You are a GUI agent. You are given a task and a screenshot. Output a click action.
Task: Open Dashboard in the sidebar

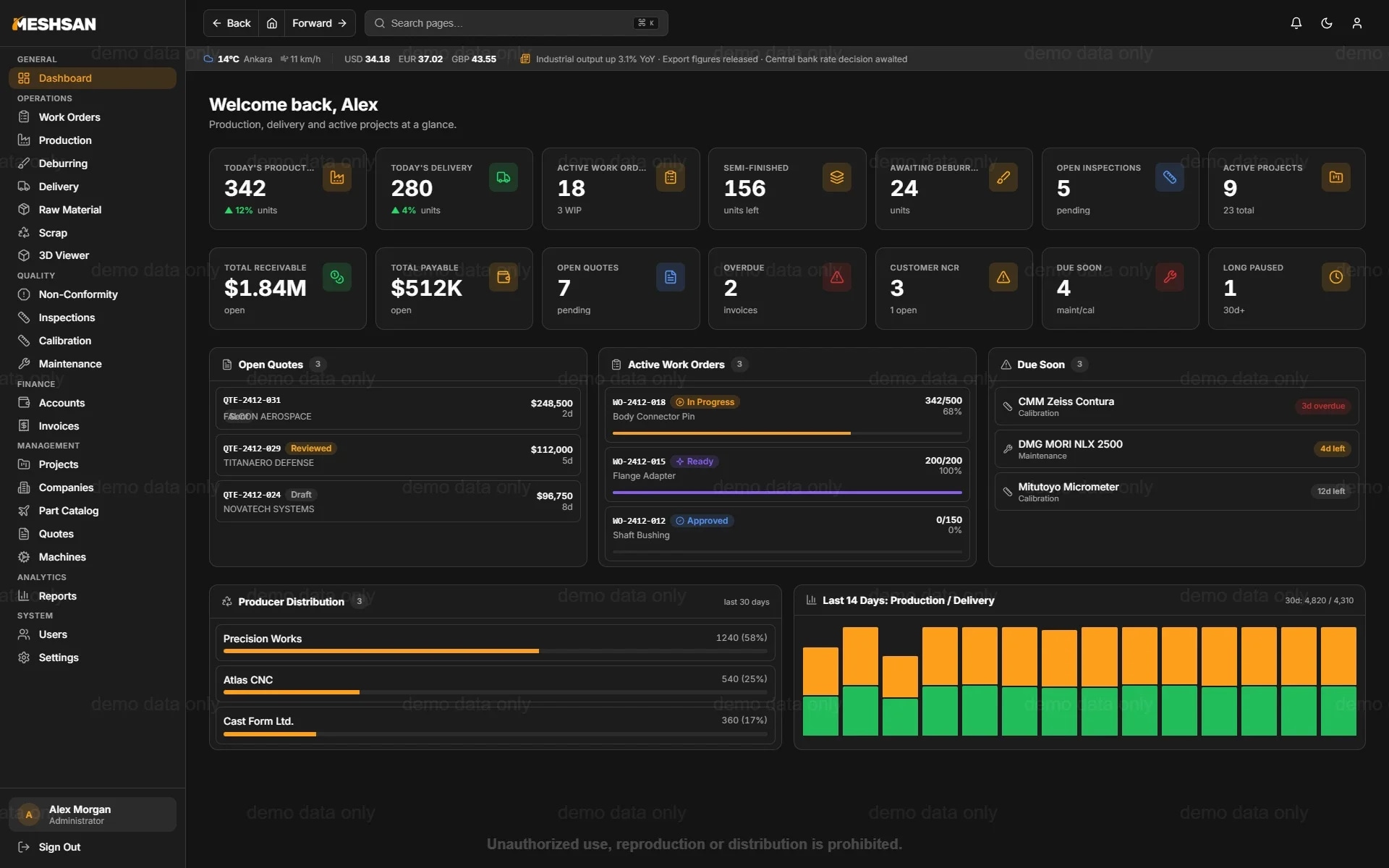93,78
